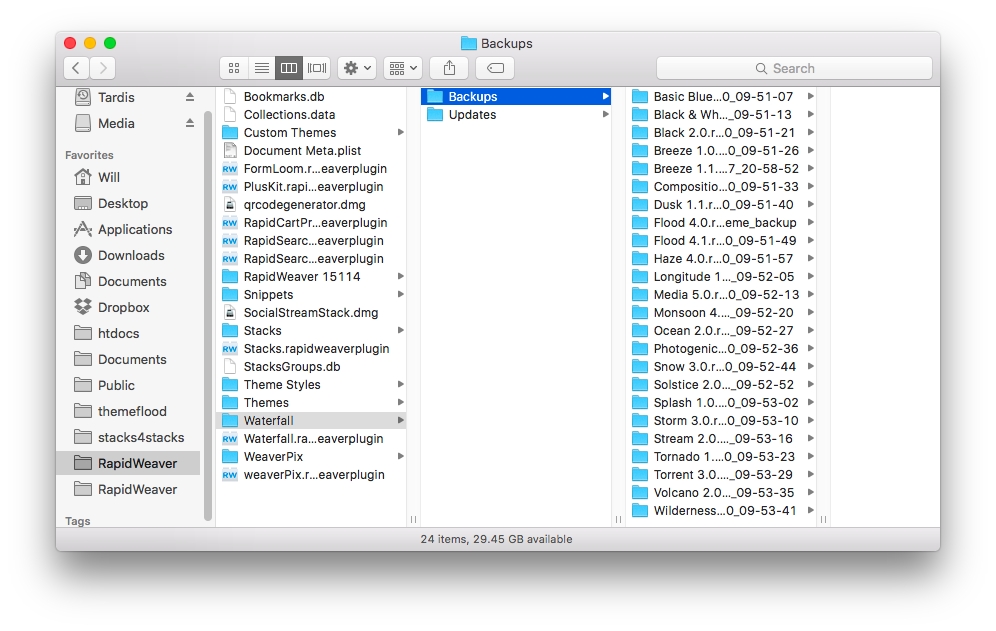Open stacks4stacks folder in sidebar

coord(140,438)
